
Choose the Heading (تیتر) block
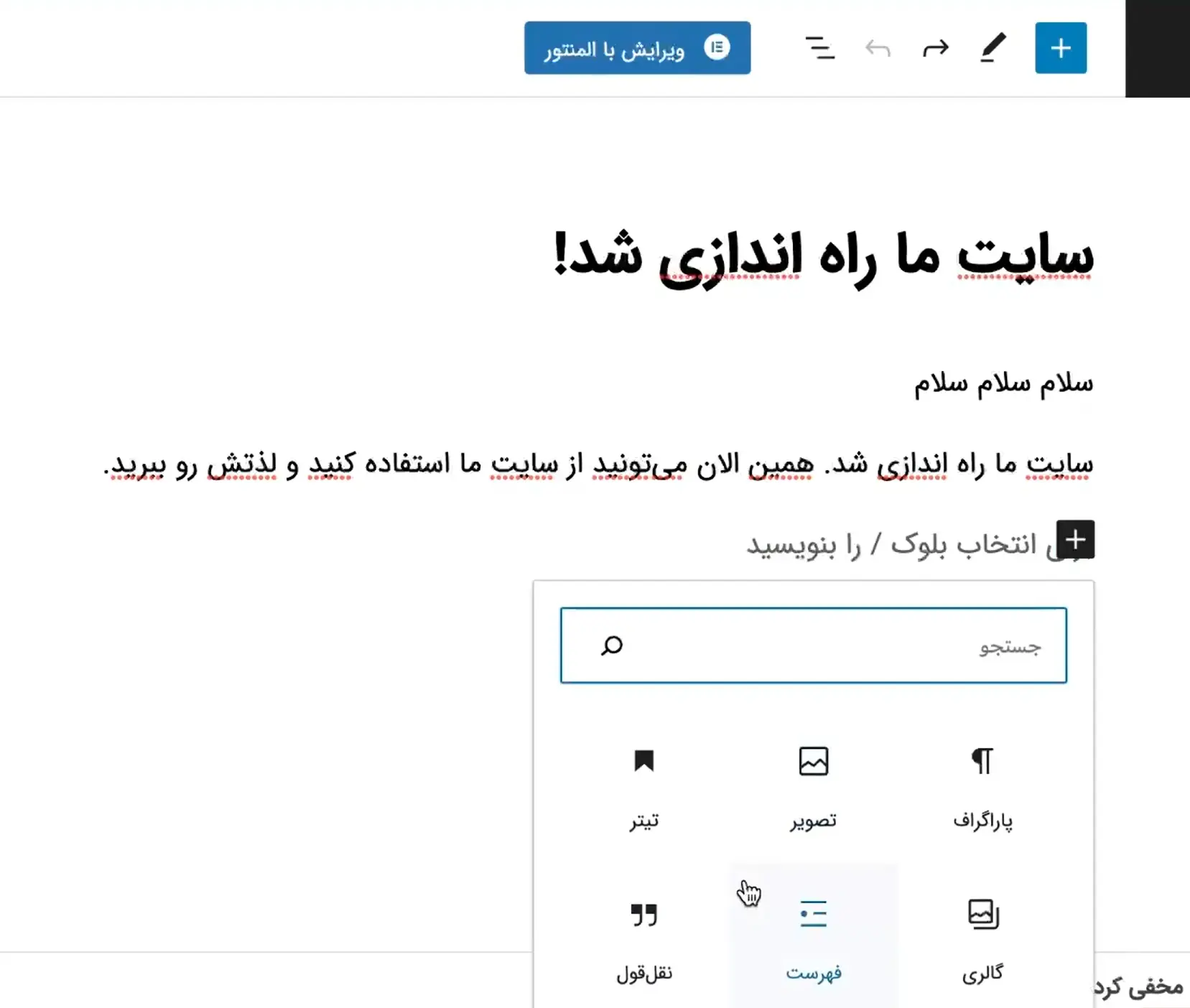coord(644,790)
